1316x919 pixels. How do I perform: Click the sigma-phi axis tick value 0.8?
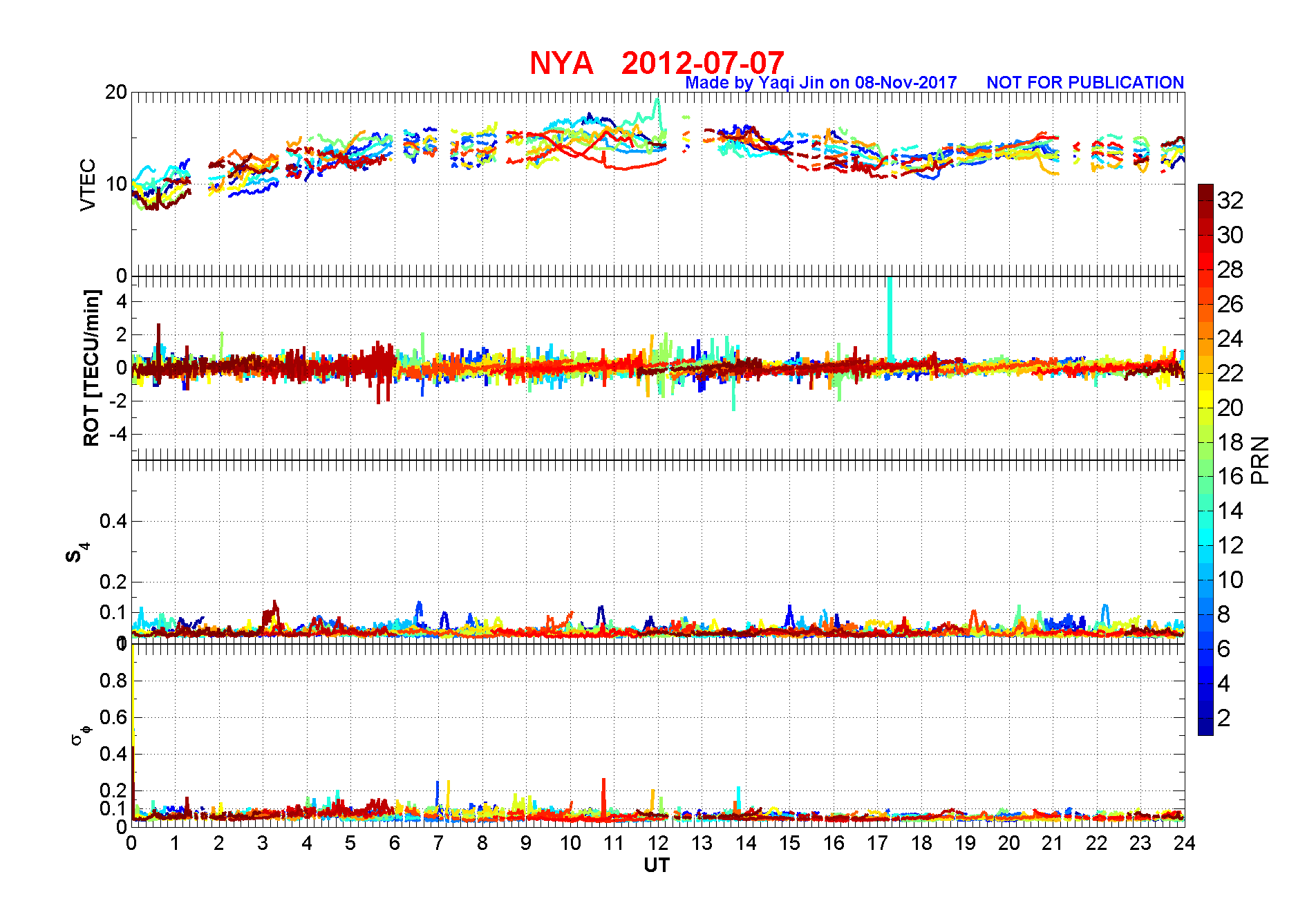(x=114, y=681)
